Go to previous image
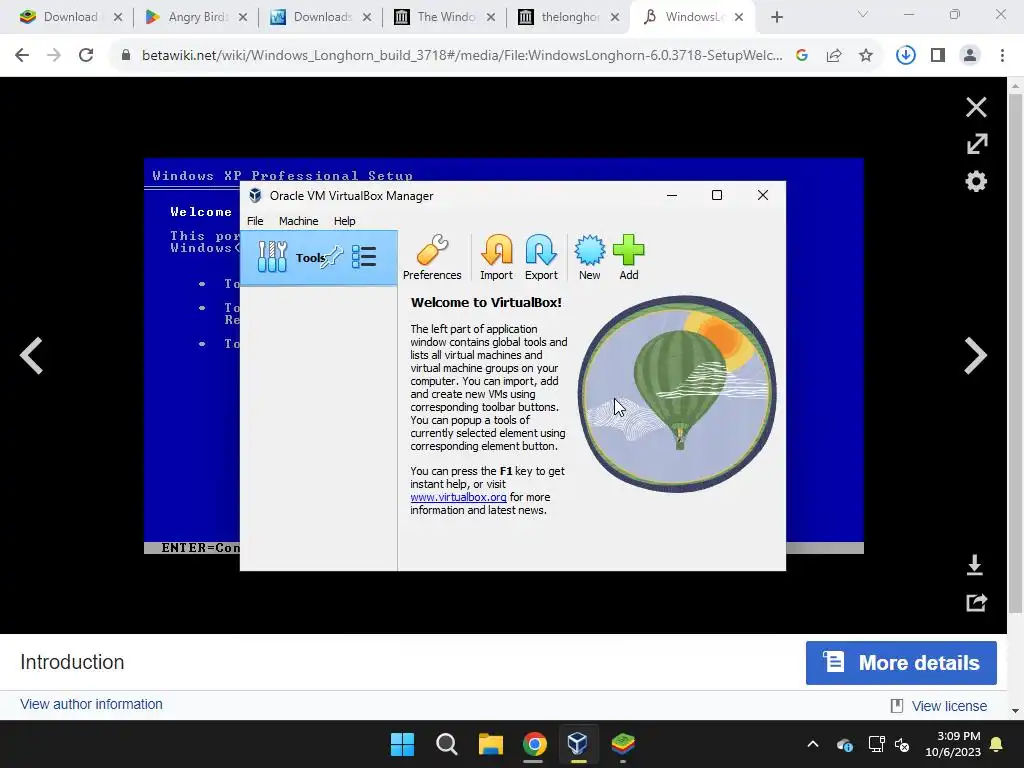The image size is (1024, 768). (x=31, y=355)
